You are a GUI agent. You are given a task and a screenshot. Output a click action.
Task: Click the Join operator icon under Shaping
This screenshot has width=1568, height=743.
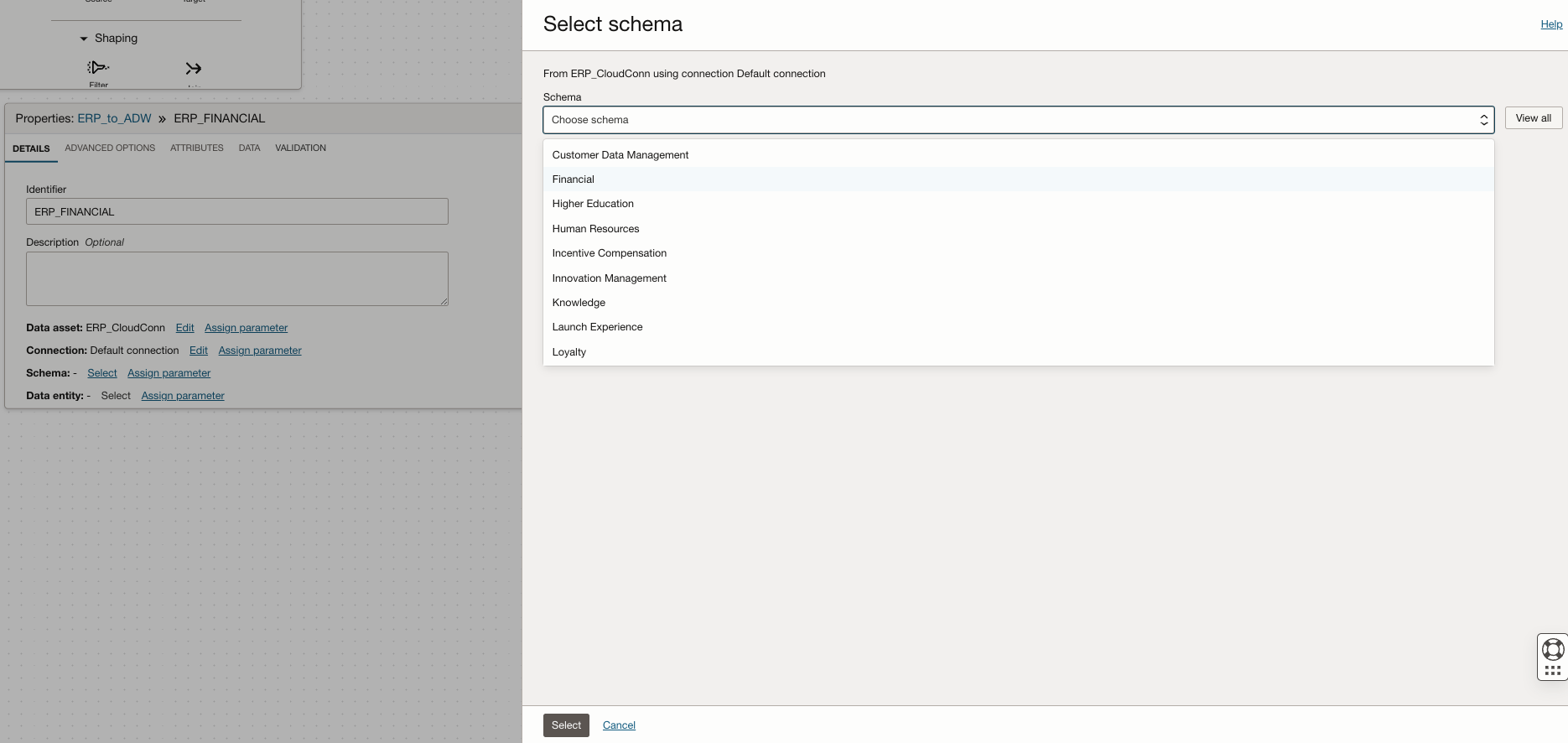pyautogui.click(x=194, y=69)
